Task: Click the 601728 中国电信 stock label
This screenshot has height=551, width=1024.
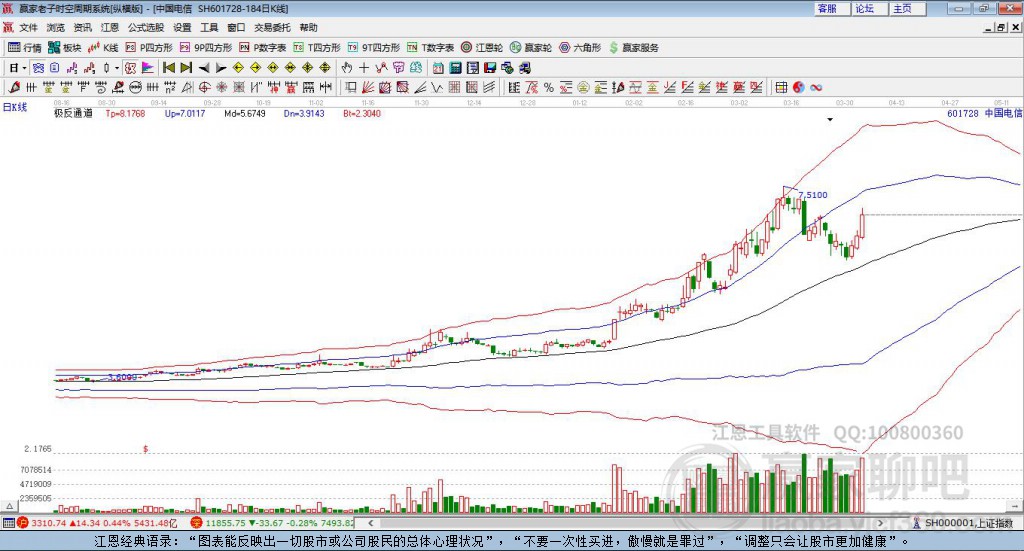Action: pos(984,114)
